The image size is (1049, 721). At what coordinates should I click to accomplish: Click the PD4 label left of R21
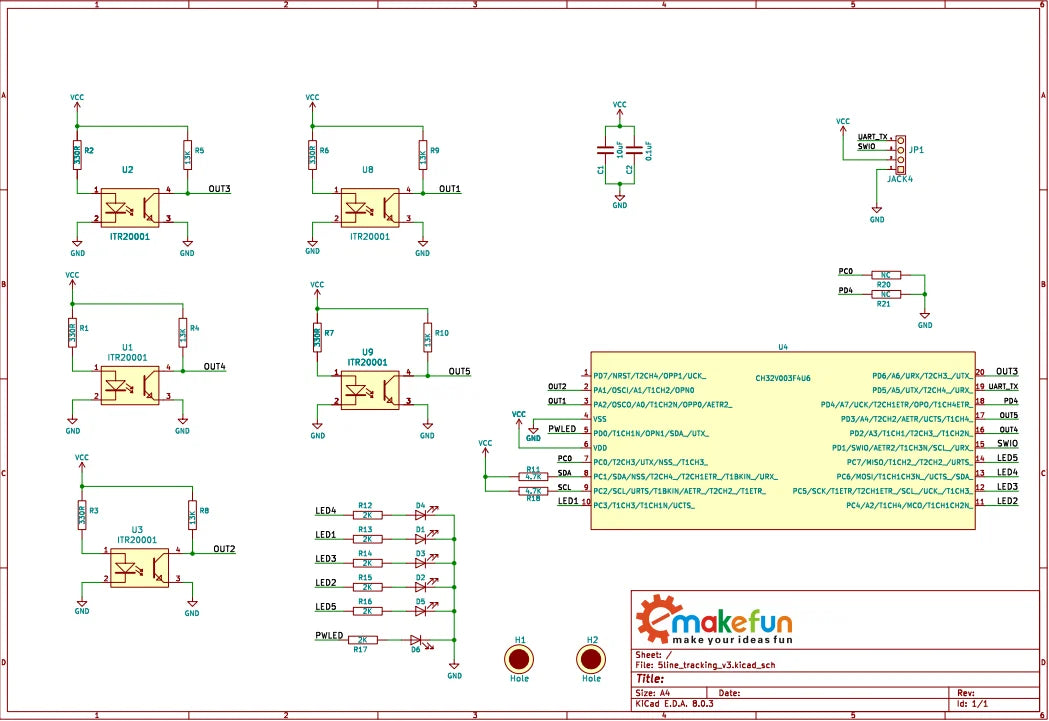click(x=846, y=290)
